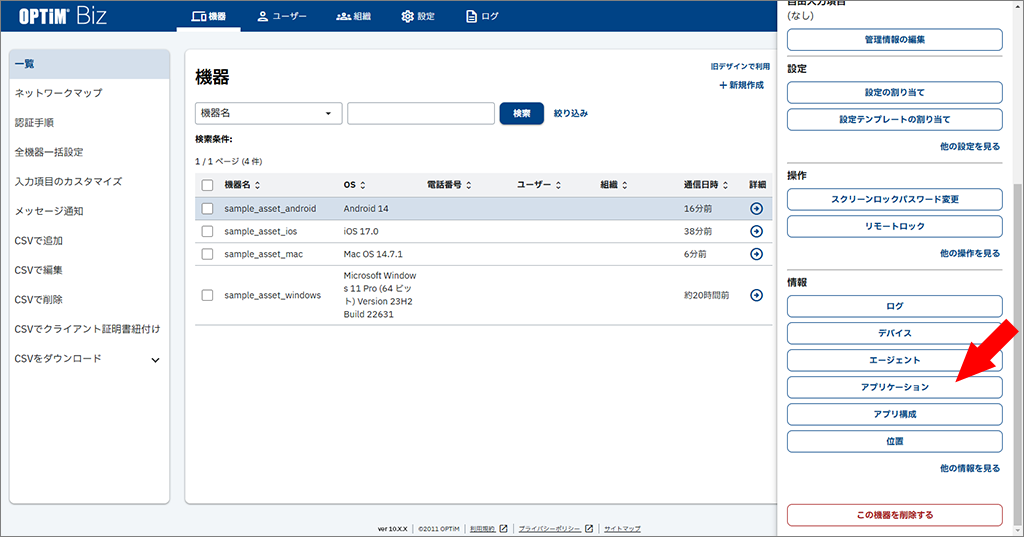Check the sample_asset_mac row checkbox
This screenshot has width=1024, height=537.
pos(207,254)
